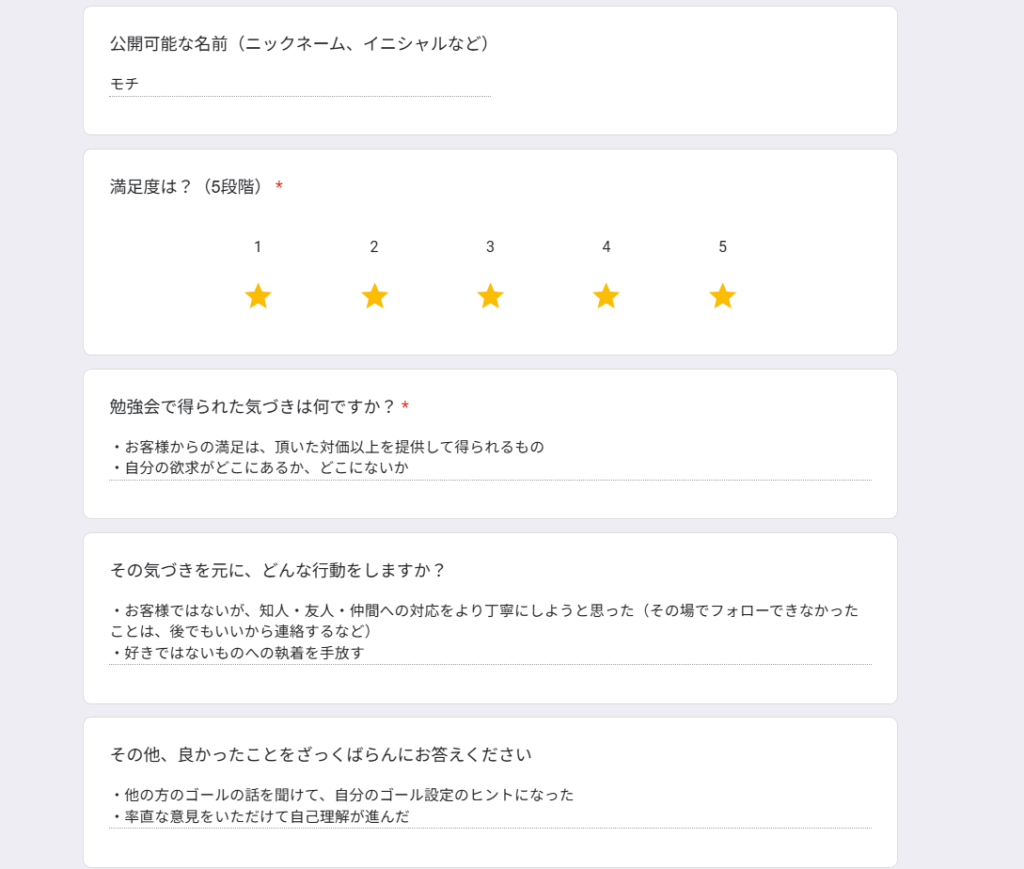The image size is (1024, 869).
Task: Click the number 3 rating label
Action: coord(490,247)
